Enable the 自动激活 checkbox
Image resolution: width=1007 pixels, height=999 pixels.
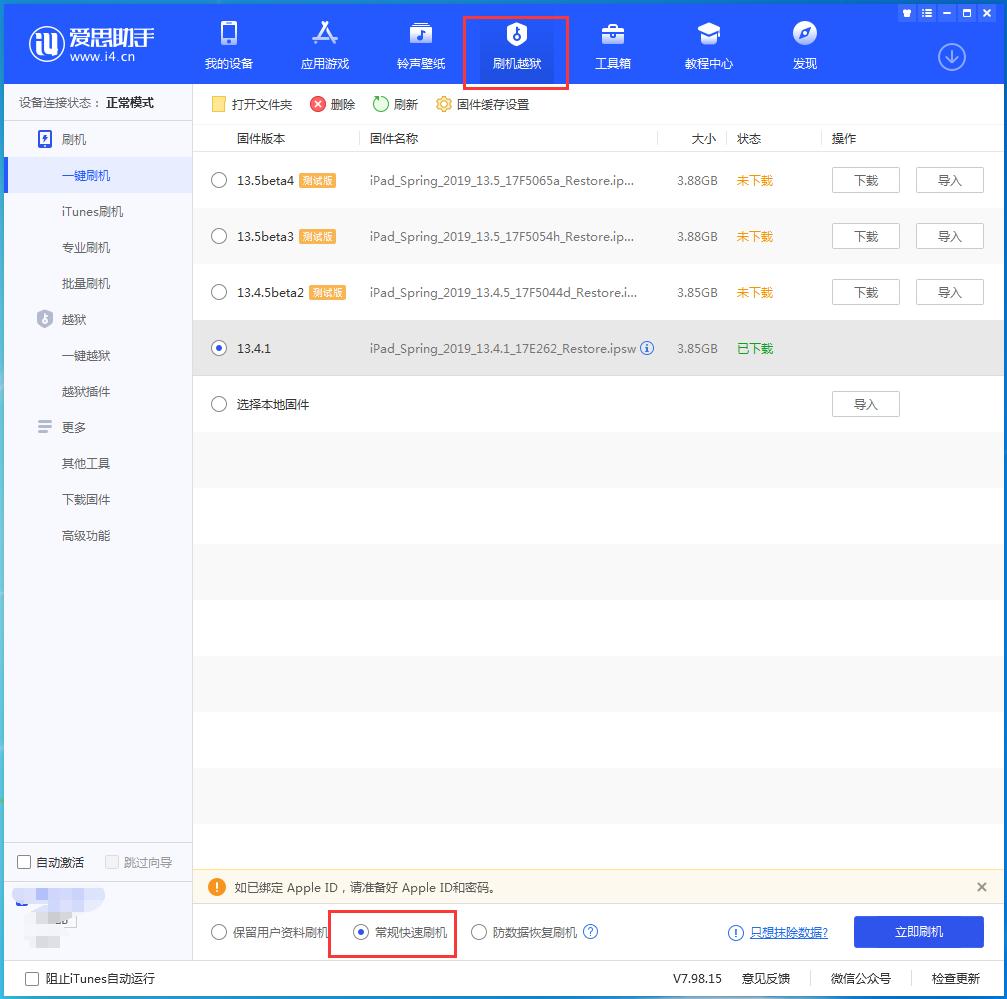[21, 862]
